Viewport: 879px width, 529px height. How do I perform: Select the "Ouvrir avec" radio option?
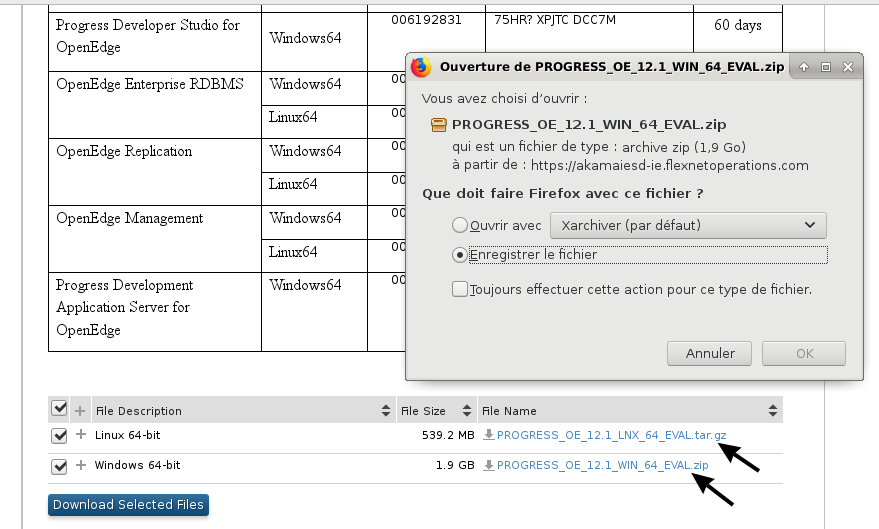pyautogui.click(x=460, y=225)
